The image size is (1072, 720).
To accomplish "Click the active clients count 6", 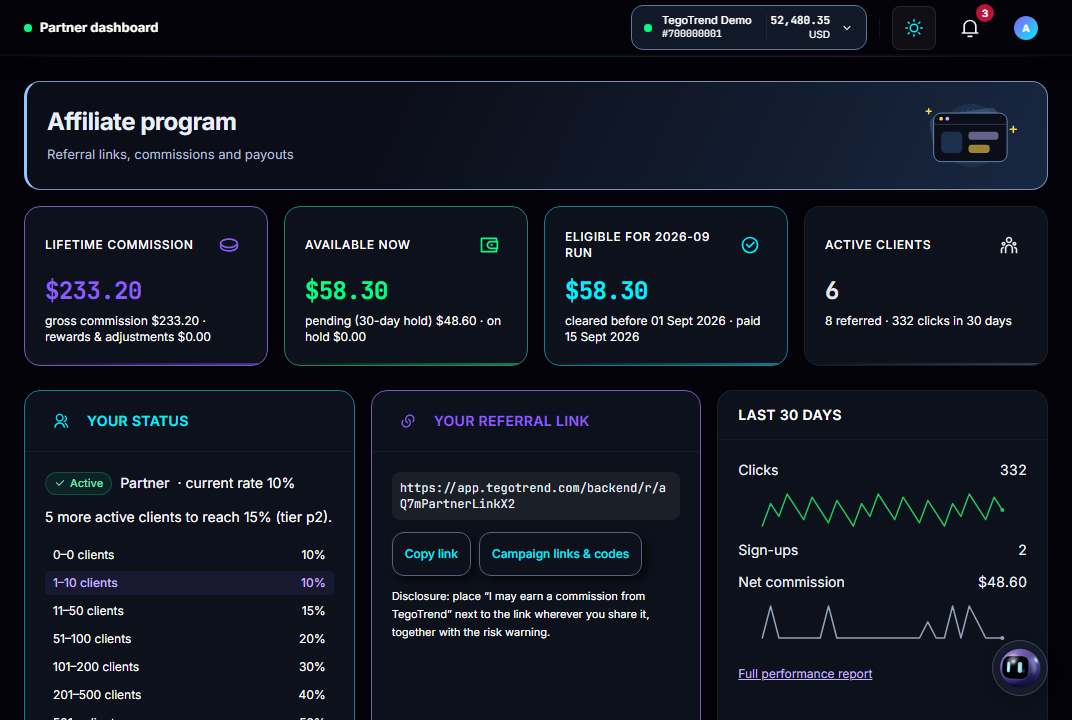I will pos(831,291).
